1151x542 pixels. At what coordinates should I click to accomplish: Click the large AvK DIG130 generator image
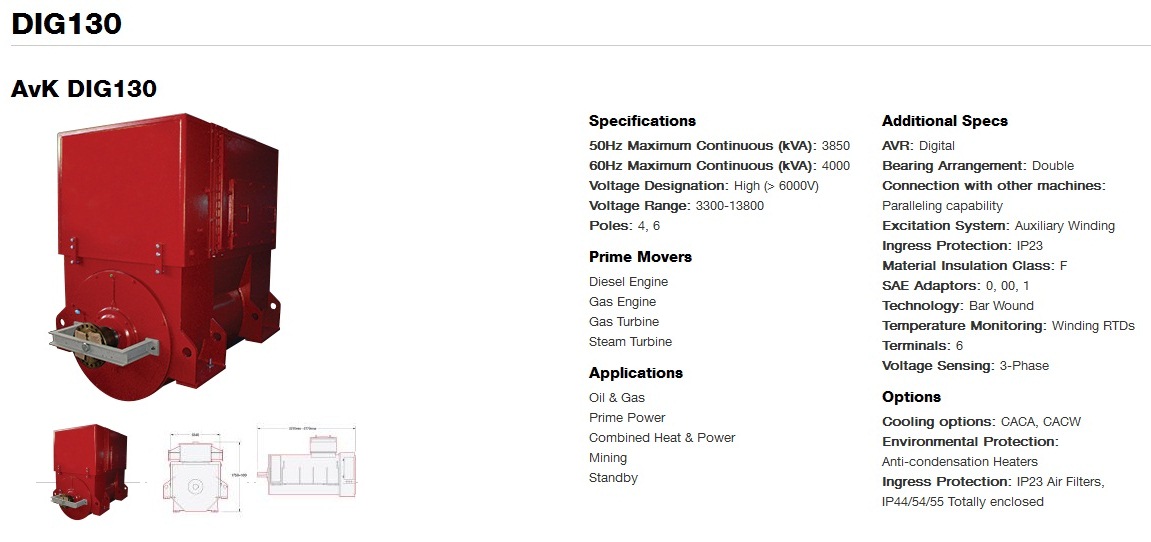click(x=163, y=259)
